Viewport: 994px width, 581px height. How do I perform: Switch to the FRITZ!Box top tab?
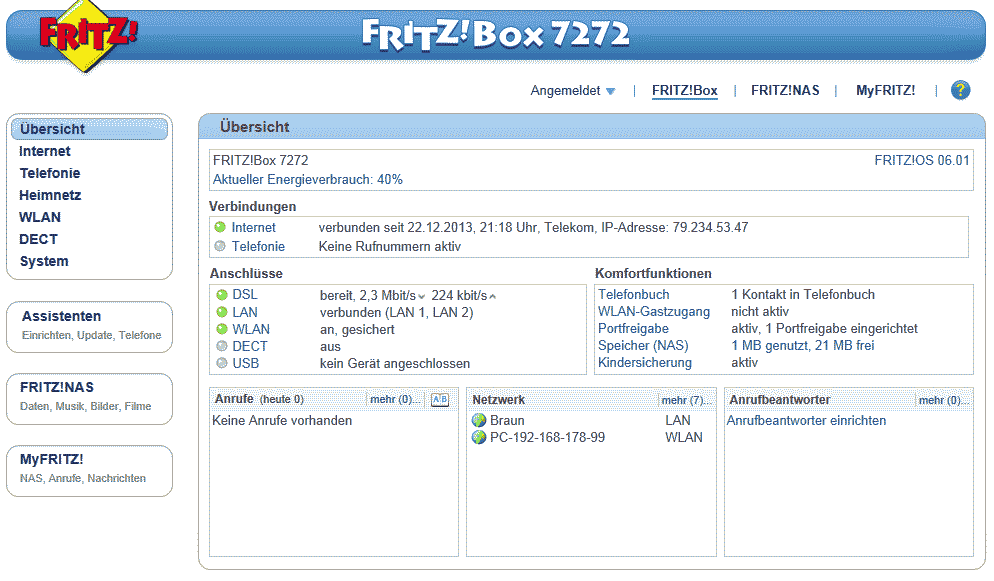point(685,91)
